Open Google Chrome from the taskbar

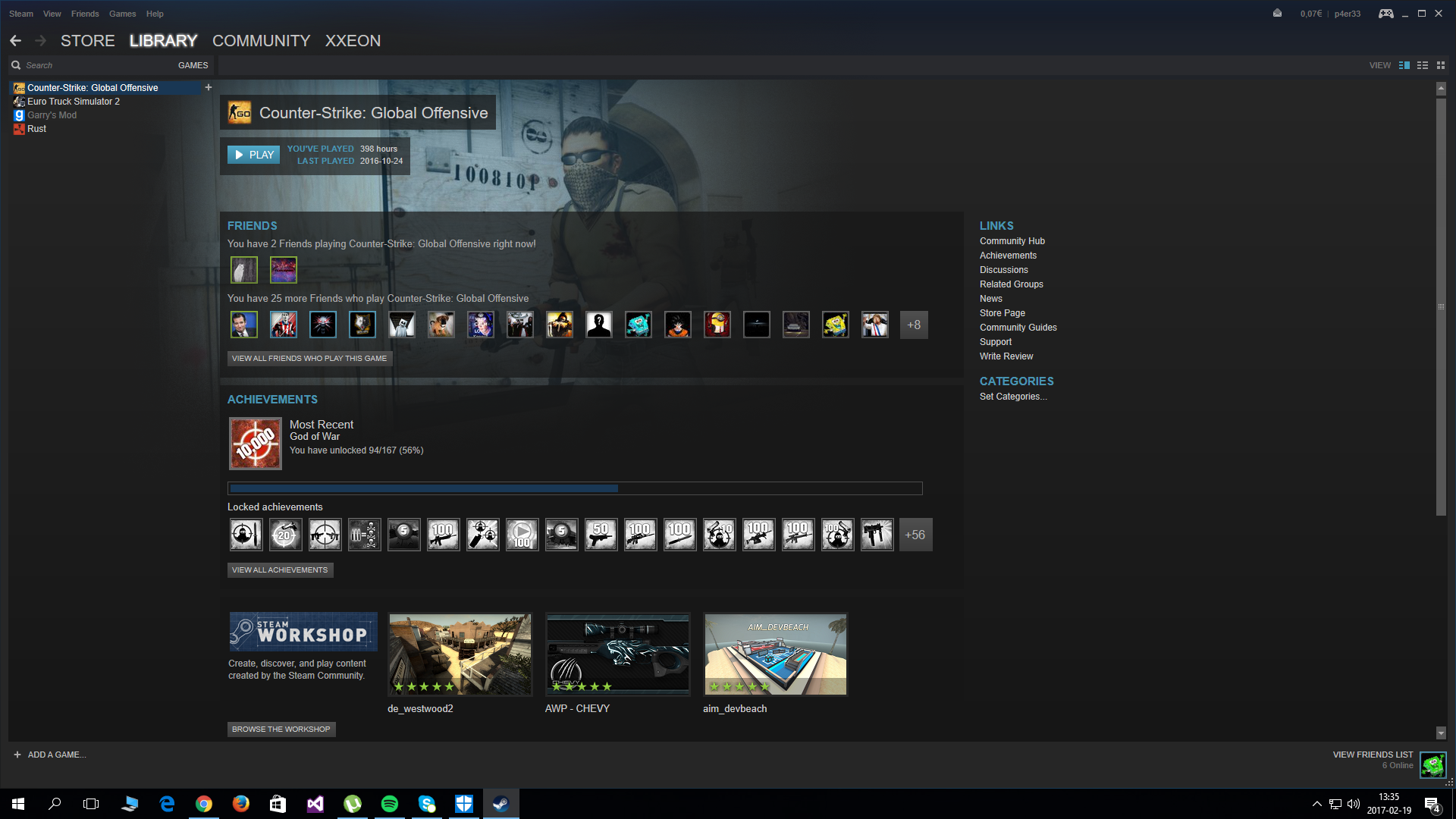[204, 804]
